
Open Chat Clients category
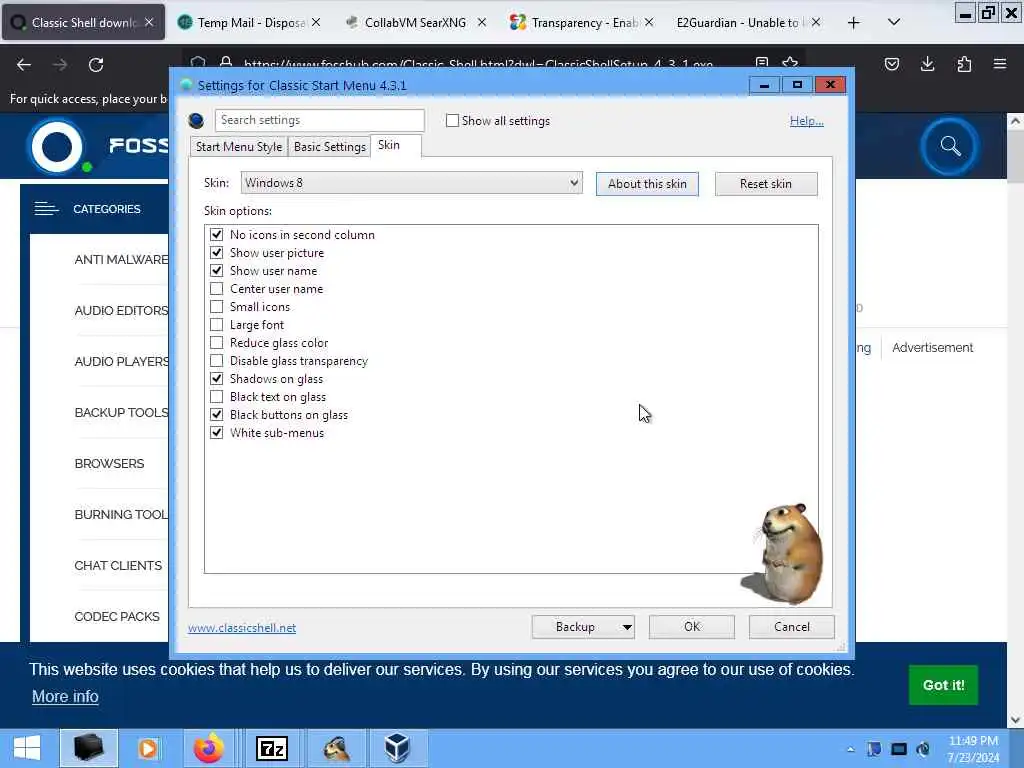118,566
